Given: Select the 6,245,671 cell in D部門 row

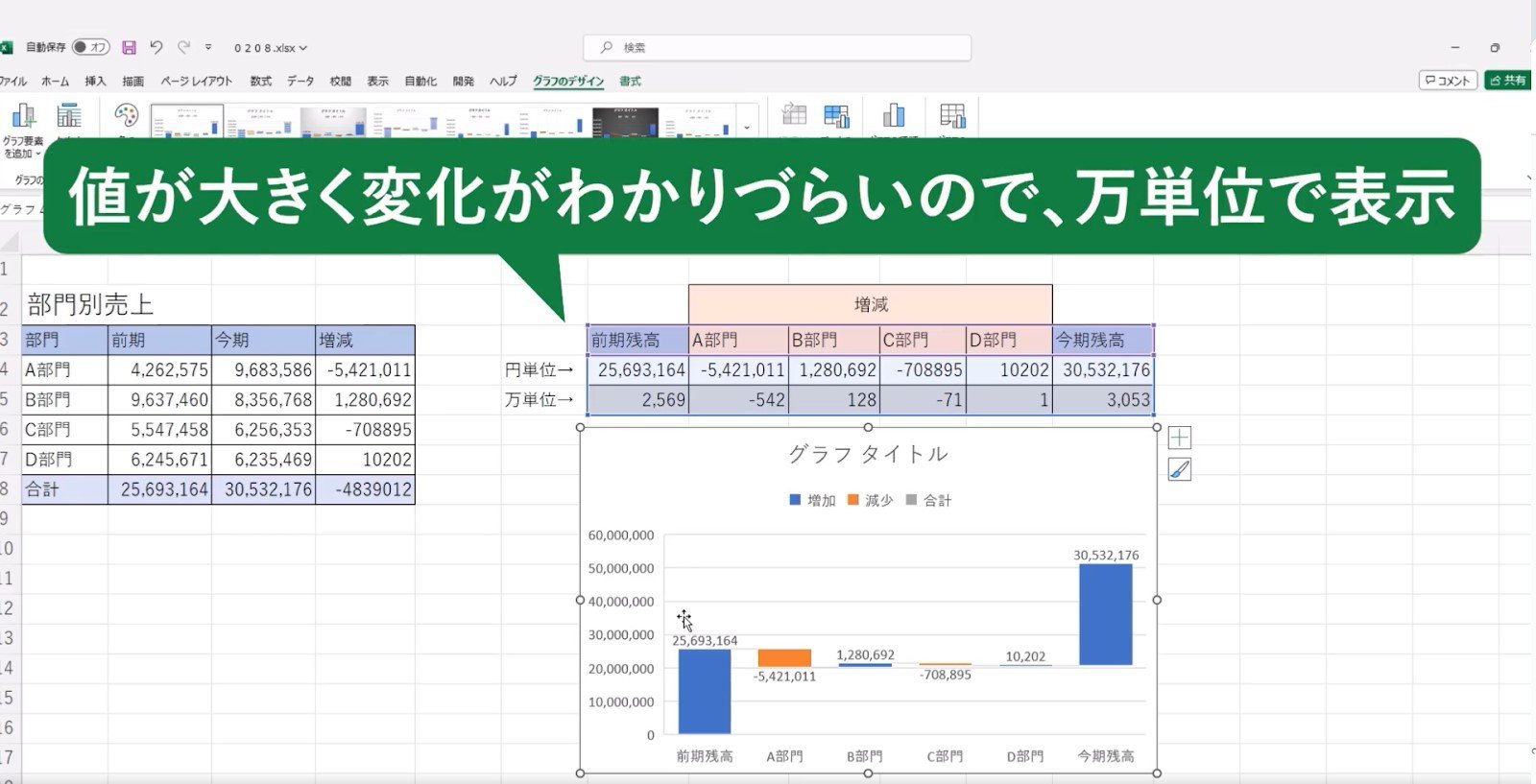Looking at the screenshot, I should click(159, 460).
